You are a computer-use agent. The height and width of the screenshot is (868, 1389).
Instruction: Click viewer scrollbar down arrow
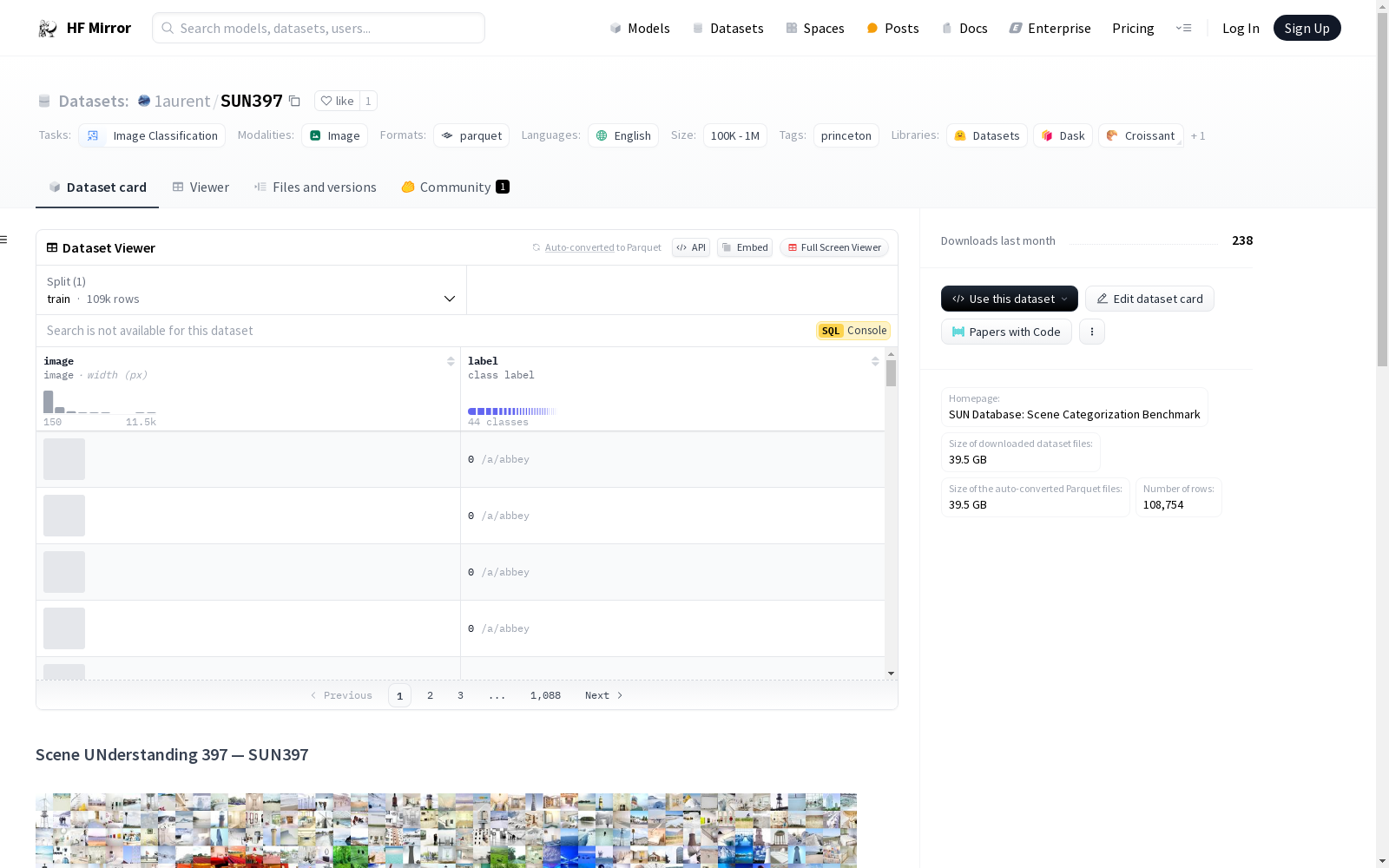pyautogui.click(x=891, y=674)
